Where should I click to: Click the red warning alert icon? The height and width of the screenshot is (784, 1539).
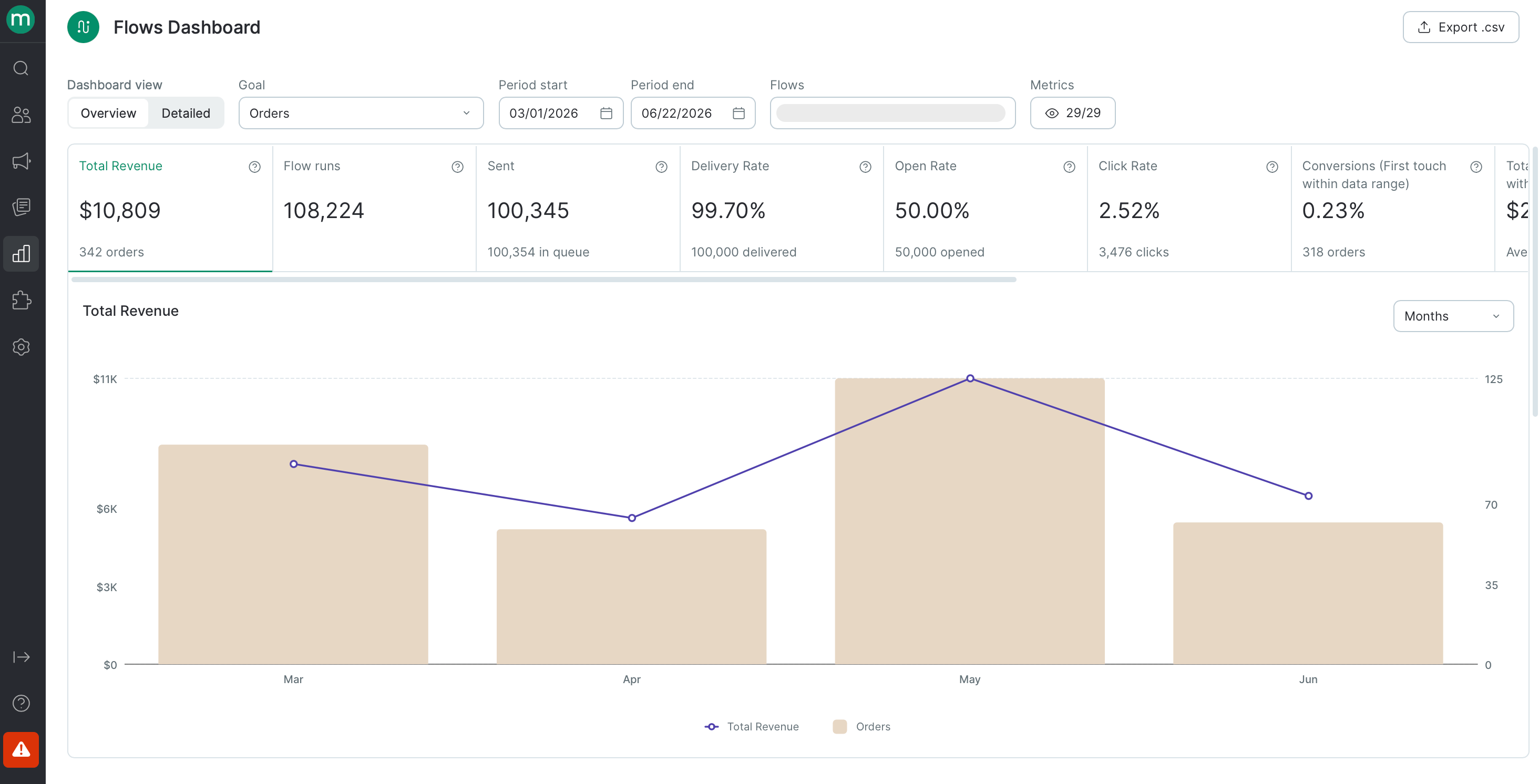coord(21,749)
